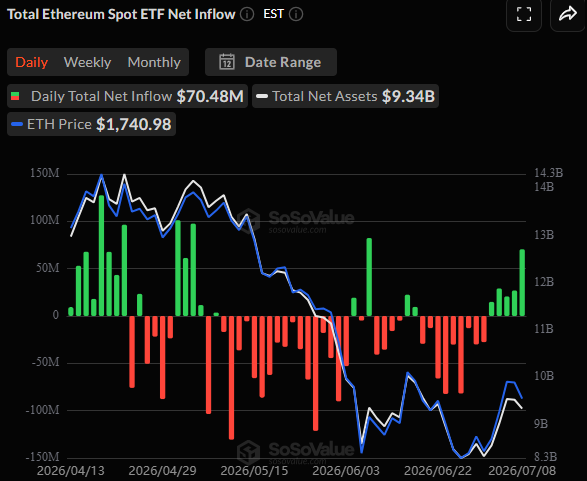Select the Daily tab
The height and width of the screenshot is (481, 587).
32,62
